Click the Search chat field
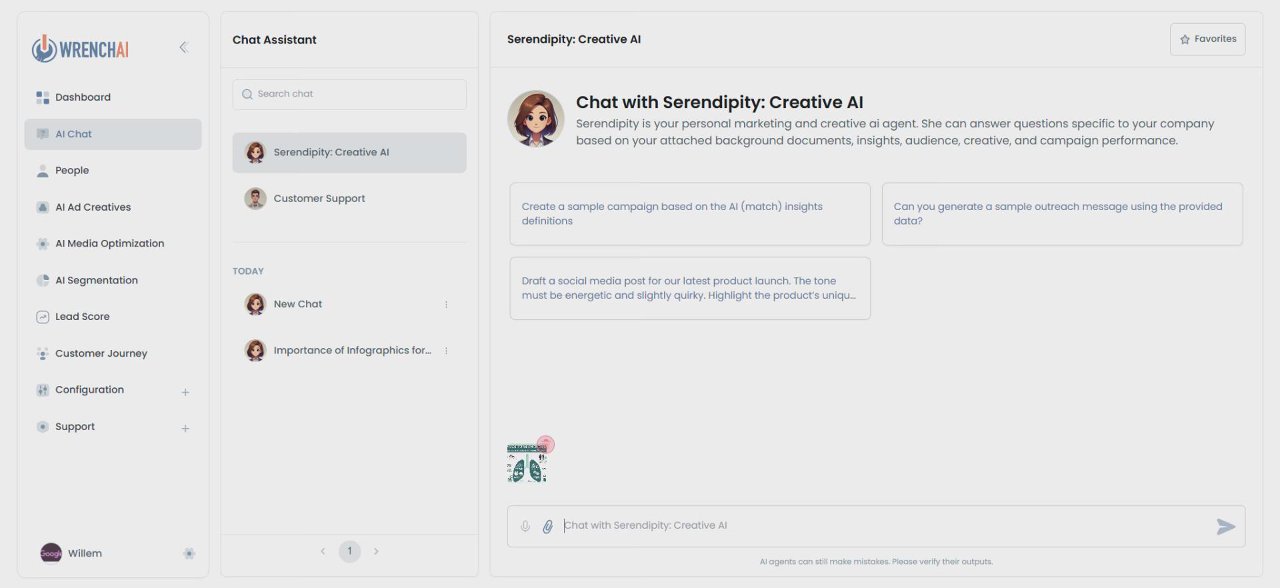 tap(350, 94)
